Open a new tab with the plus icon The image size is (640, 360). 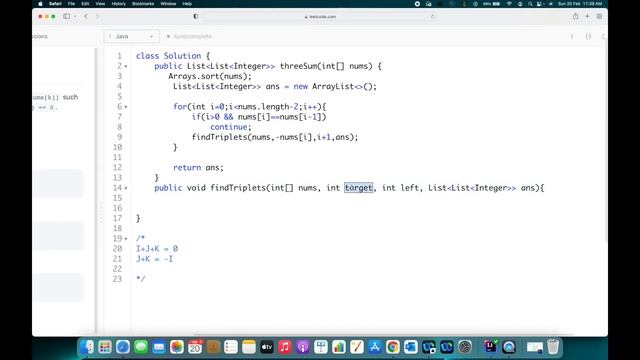[x=587, y=16]
